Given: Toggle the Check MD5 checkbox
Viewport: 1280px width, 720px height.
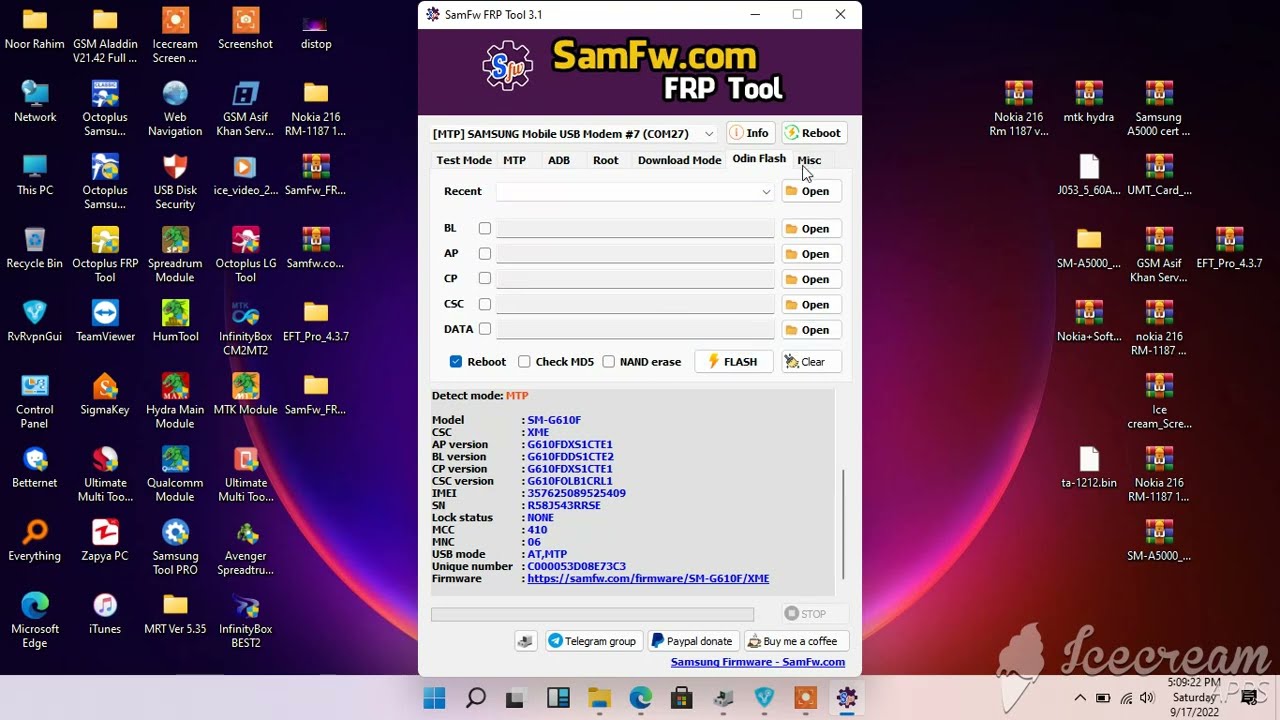Looking at the screenshot, I should [524, 362].
